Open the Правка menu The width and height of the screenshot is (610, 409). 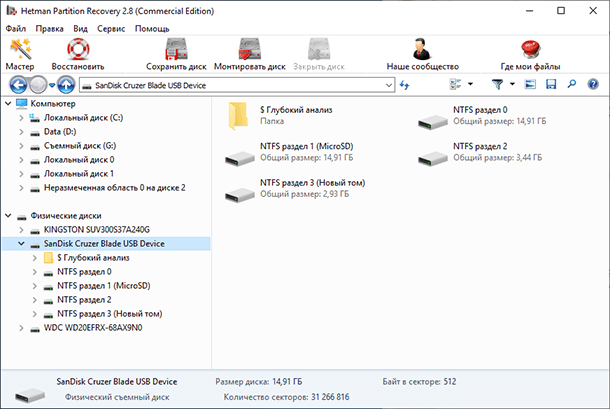point(49,29)
